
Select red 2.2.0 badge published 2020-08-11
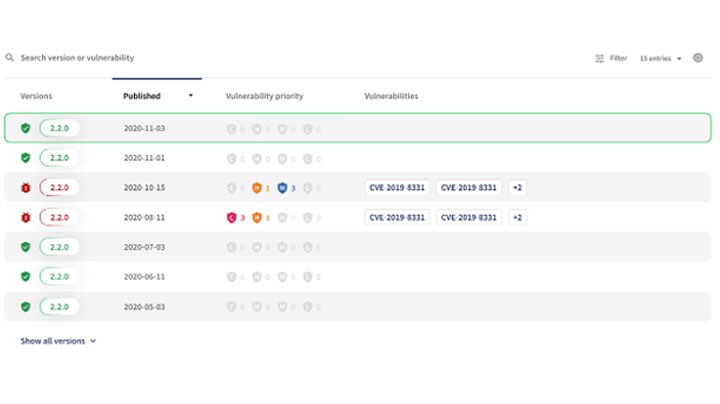coord(59,218)
